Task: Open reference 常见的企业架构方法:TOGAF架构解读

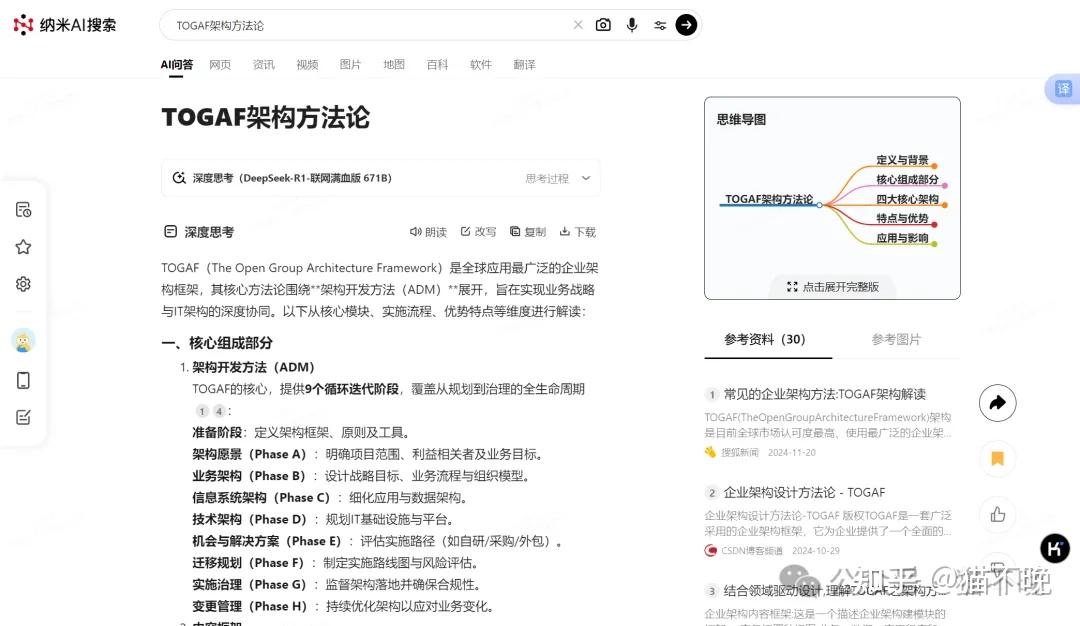Action: pyautogui.click(x=824, y=394)
